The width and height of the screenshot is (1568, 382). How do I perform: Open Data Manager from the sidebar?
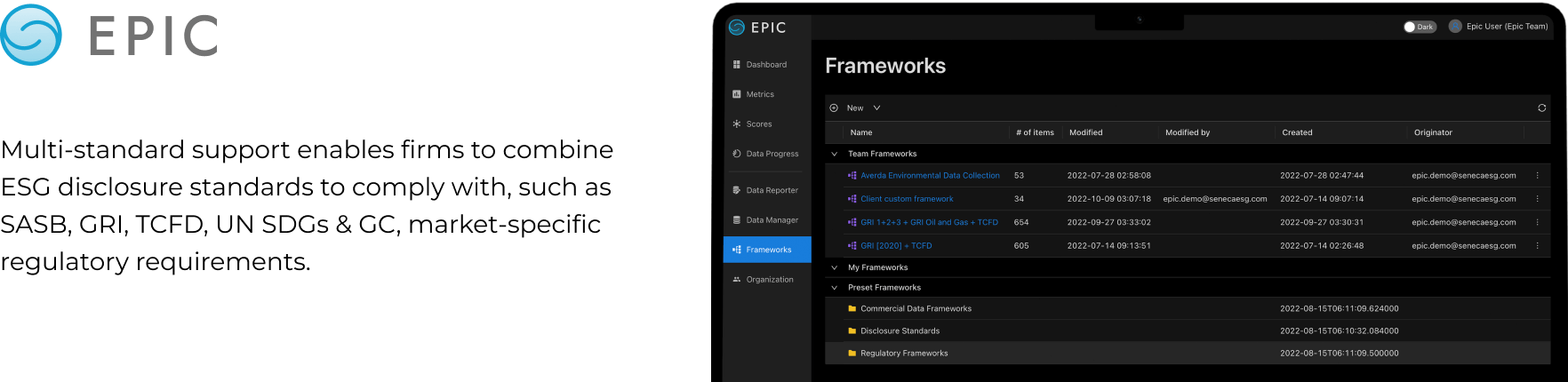click(x=771, y=220)
